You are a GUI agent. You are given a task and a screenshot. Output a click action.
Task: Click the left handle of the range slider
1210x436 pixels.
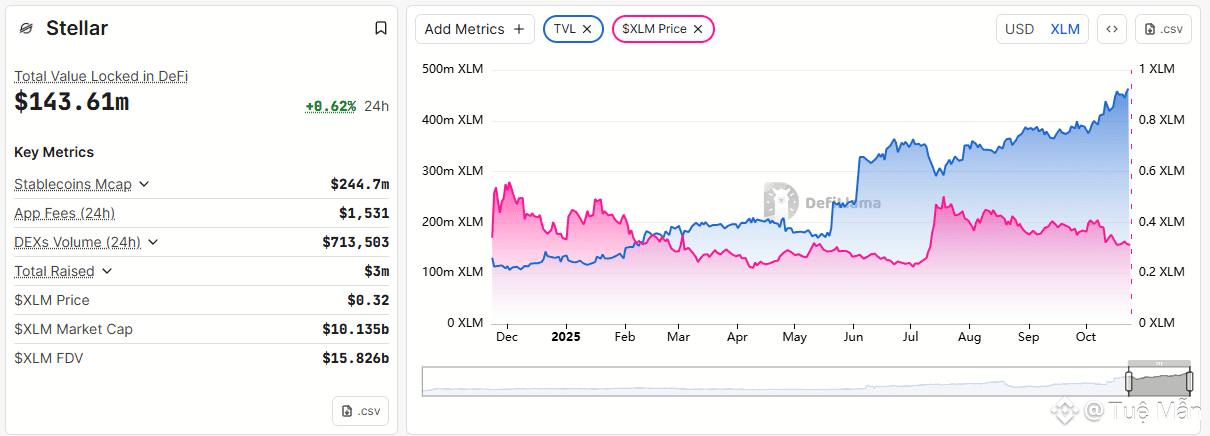tap(1130, 381)
